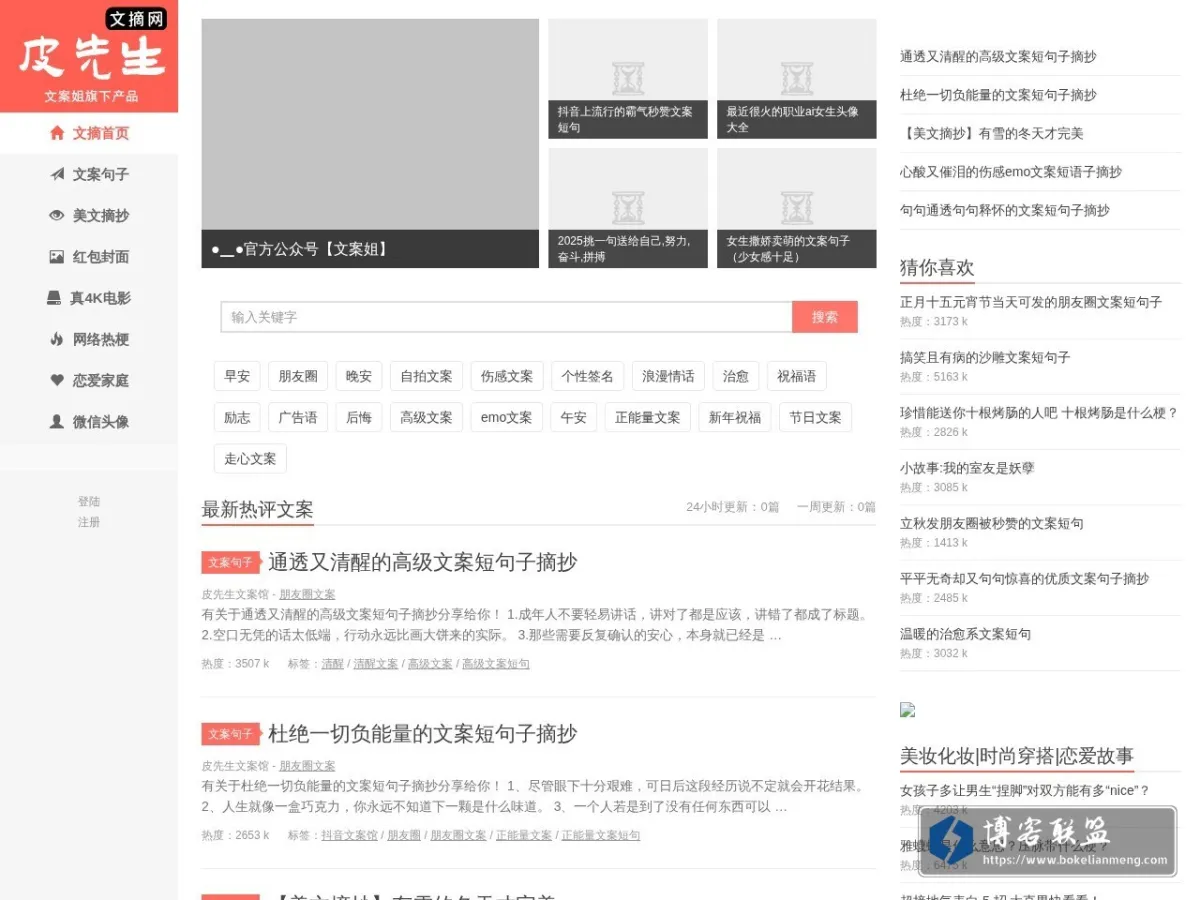
Task: Select the 个性签名 tag
Action: point(588,376)
